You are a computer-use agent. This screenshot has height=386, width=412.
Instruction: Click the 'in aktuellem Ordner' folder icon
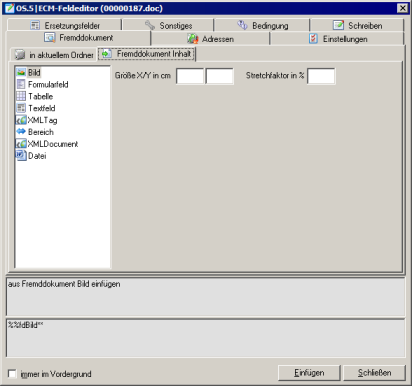click(20, 55)
